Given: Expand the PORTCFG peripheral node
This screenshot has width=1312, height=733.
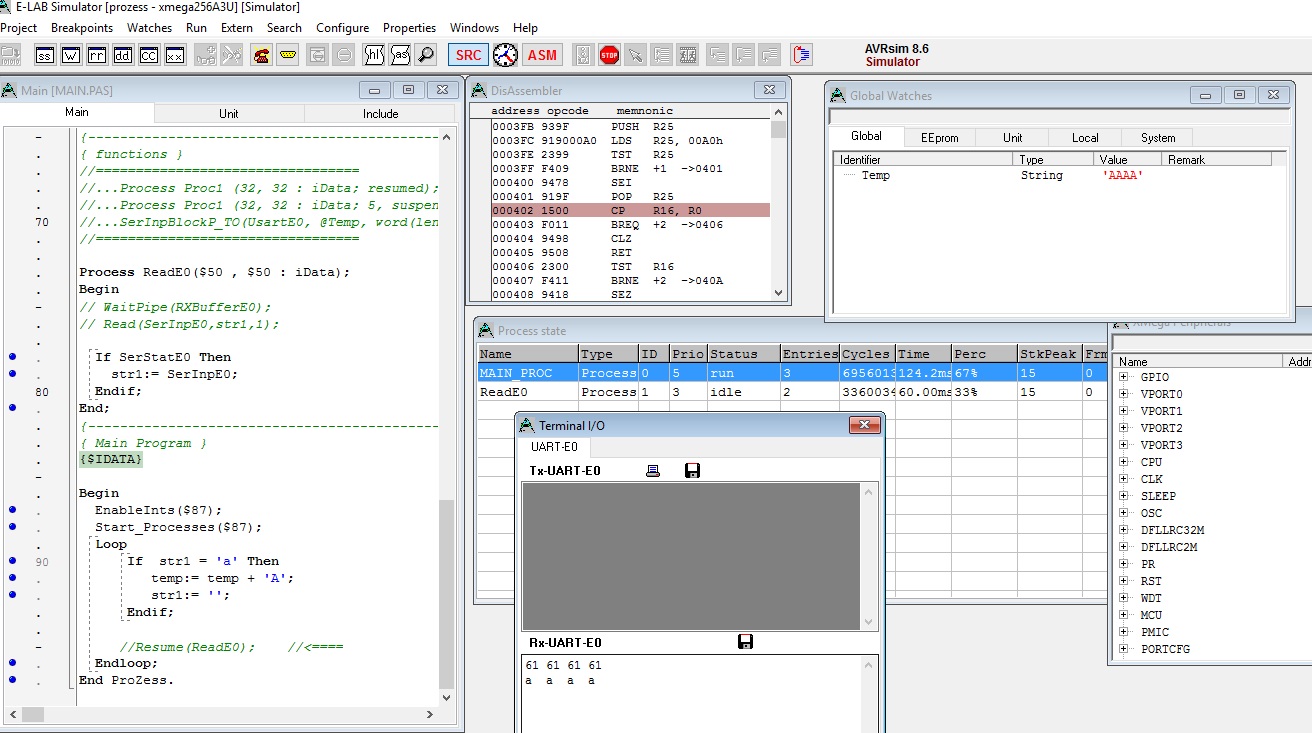Looking at the screenshot, I should coord(1124,649).
